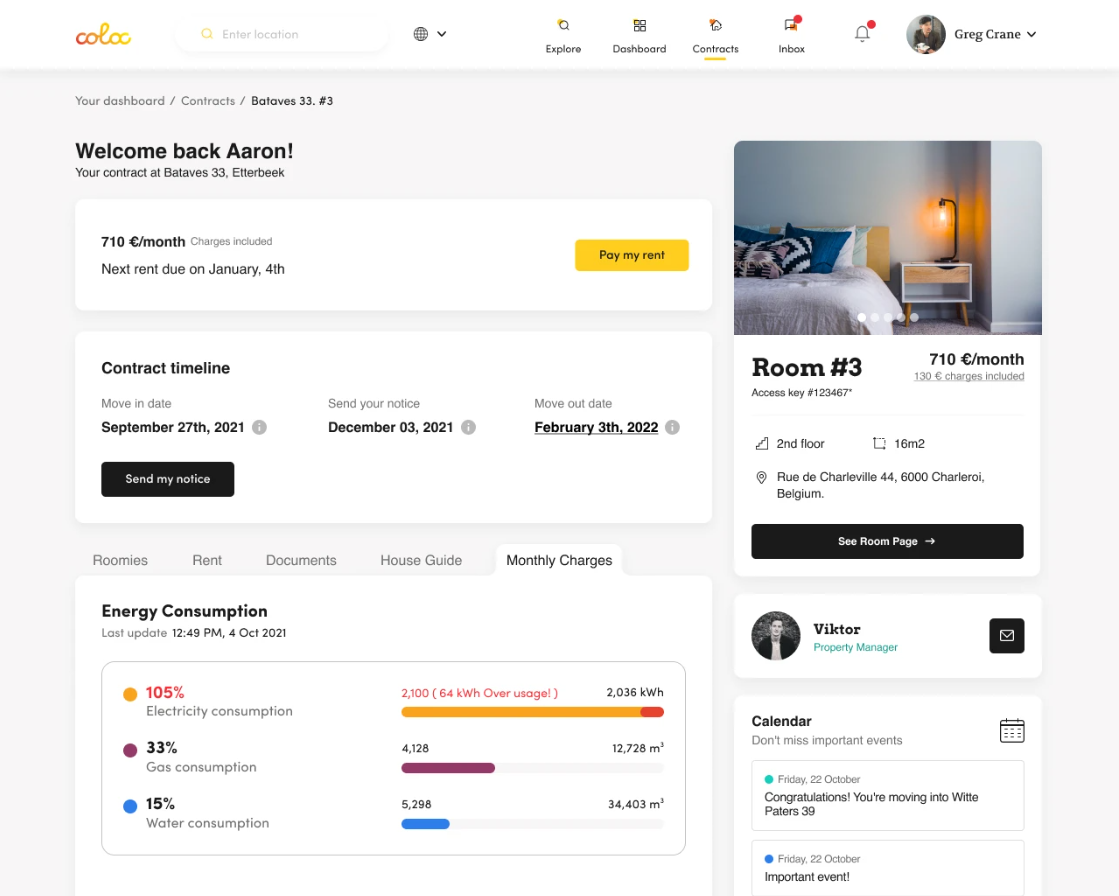Click the Send my notice button

(168, 479)
